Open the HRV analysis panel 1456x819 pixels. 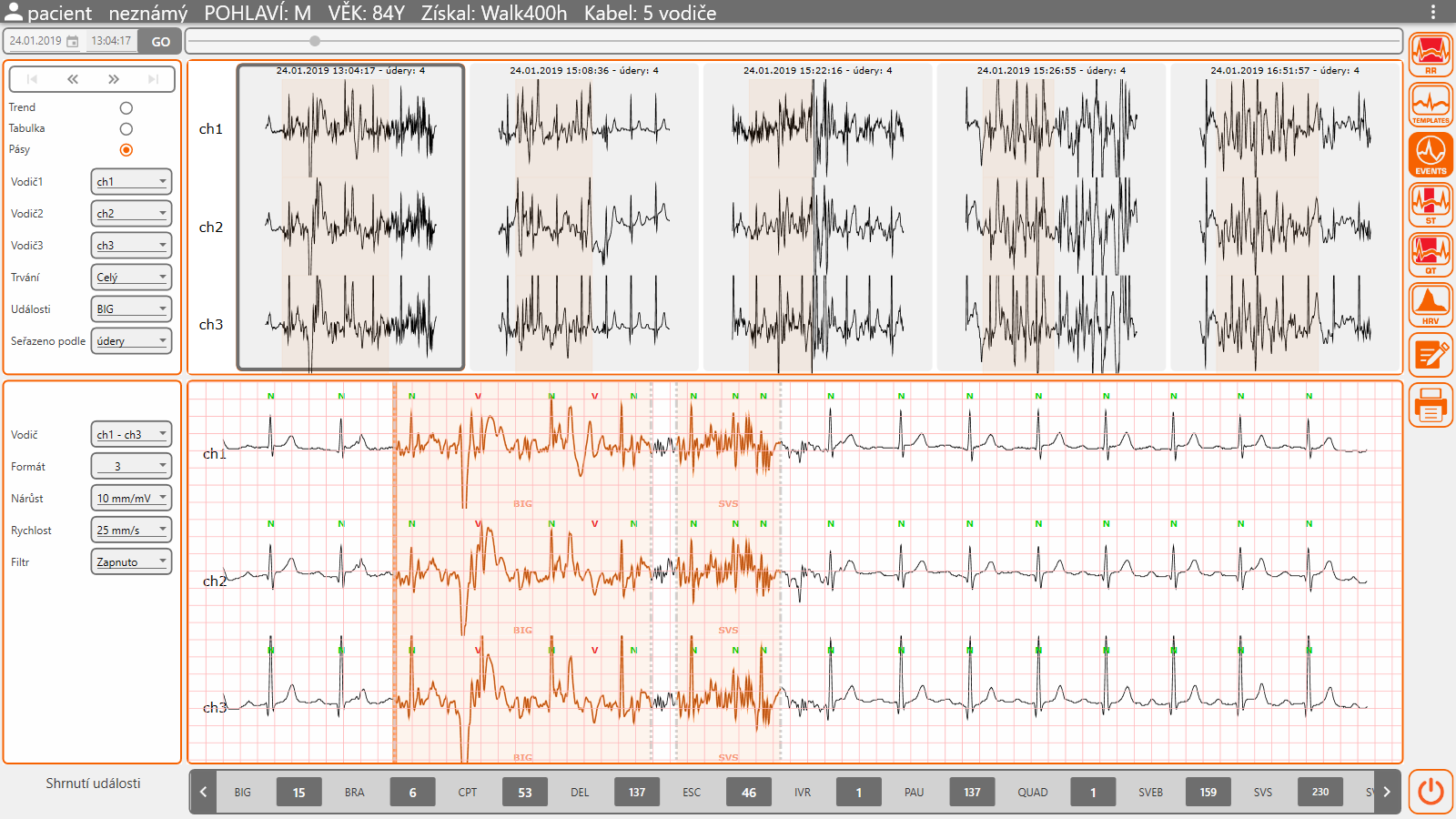coord(1431,305)
